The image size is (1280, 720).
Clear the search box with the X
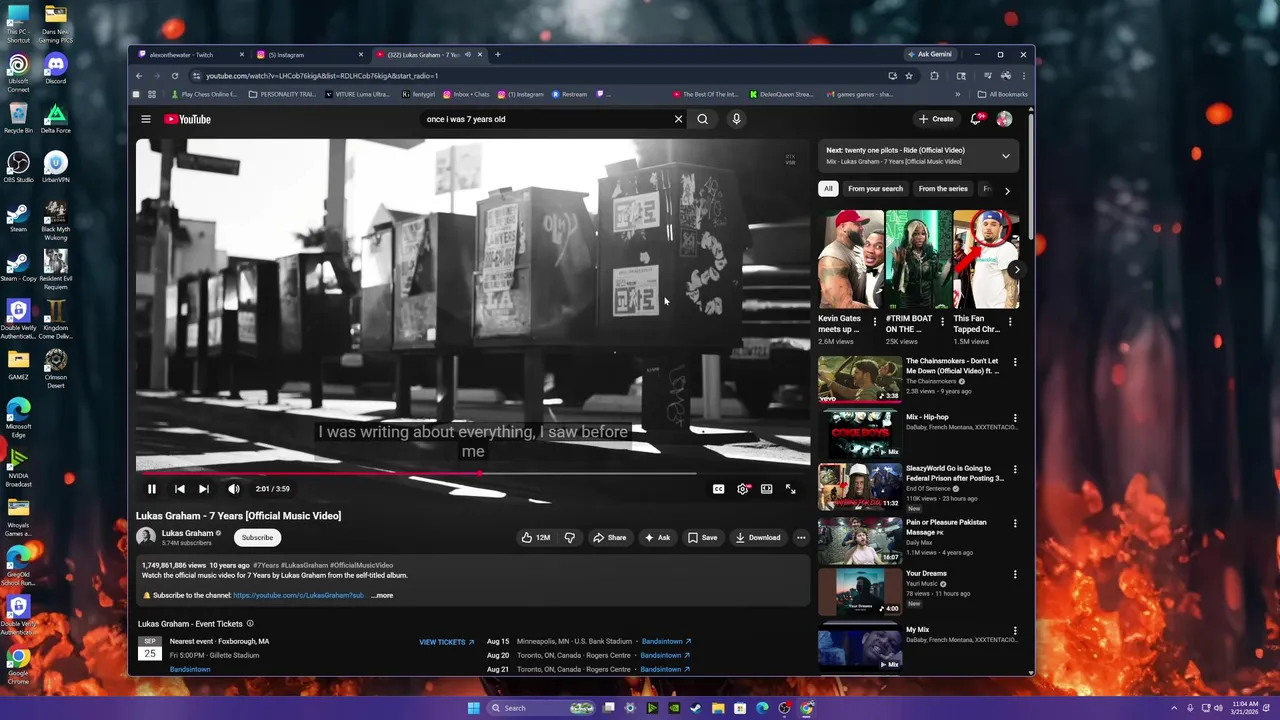coord(678,119)
